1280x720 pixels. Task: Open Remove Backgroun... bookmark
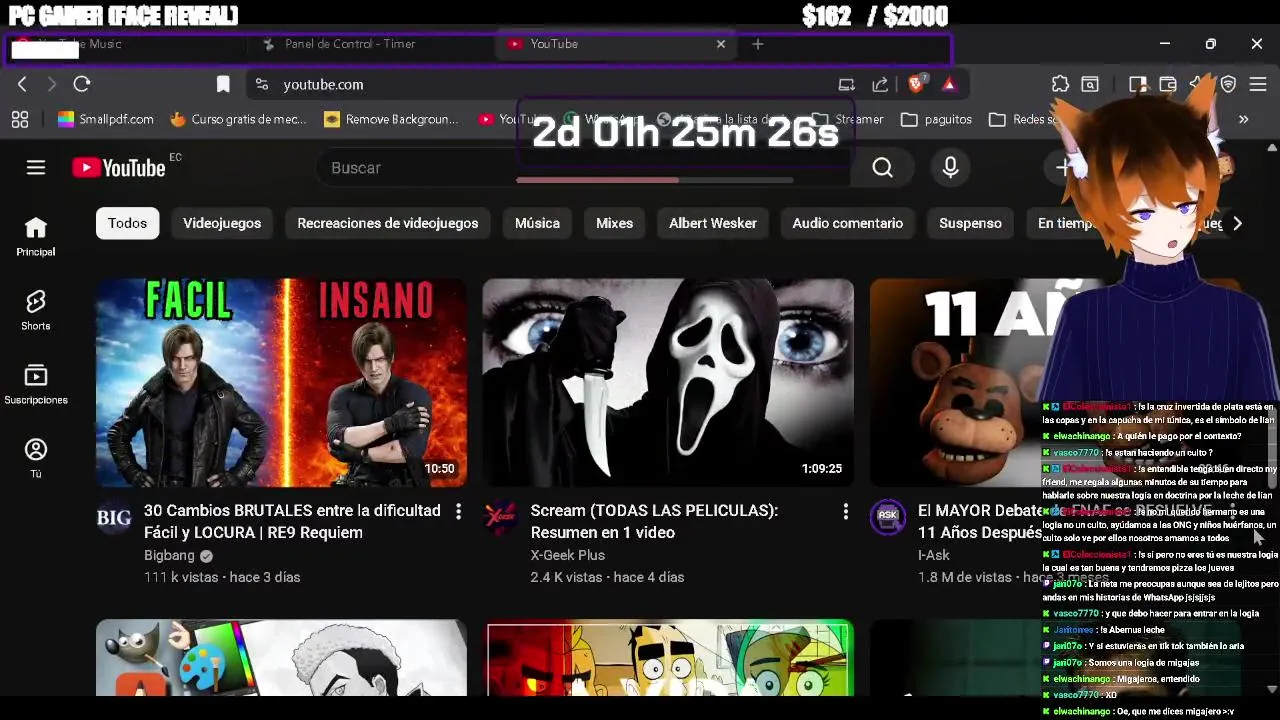[x=391, y=120]
